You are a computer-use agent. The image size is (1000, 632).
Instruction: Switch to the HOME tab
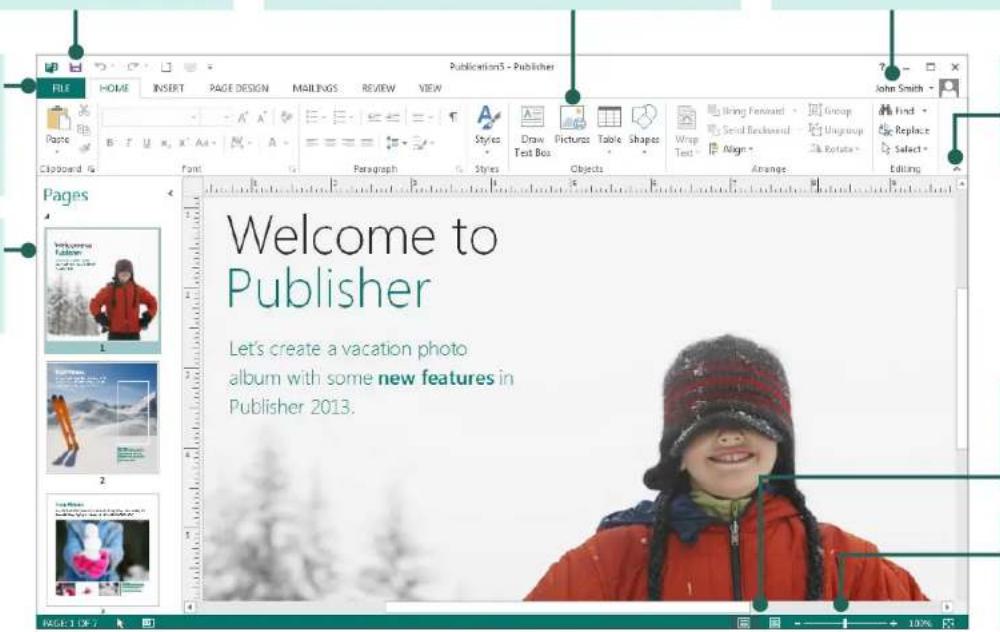coord(114,88)
